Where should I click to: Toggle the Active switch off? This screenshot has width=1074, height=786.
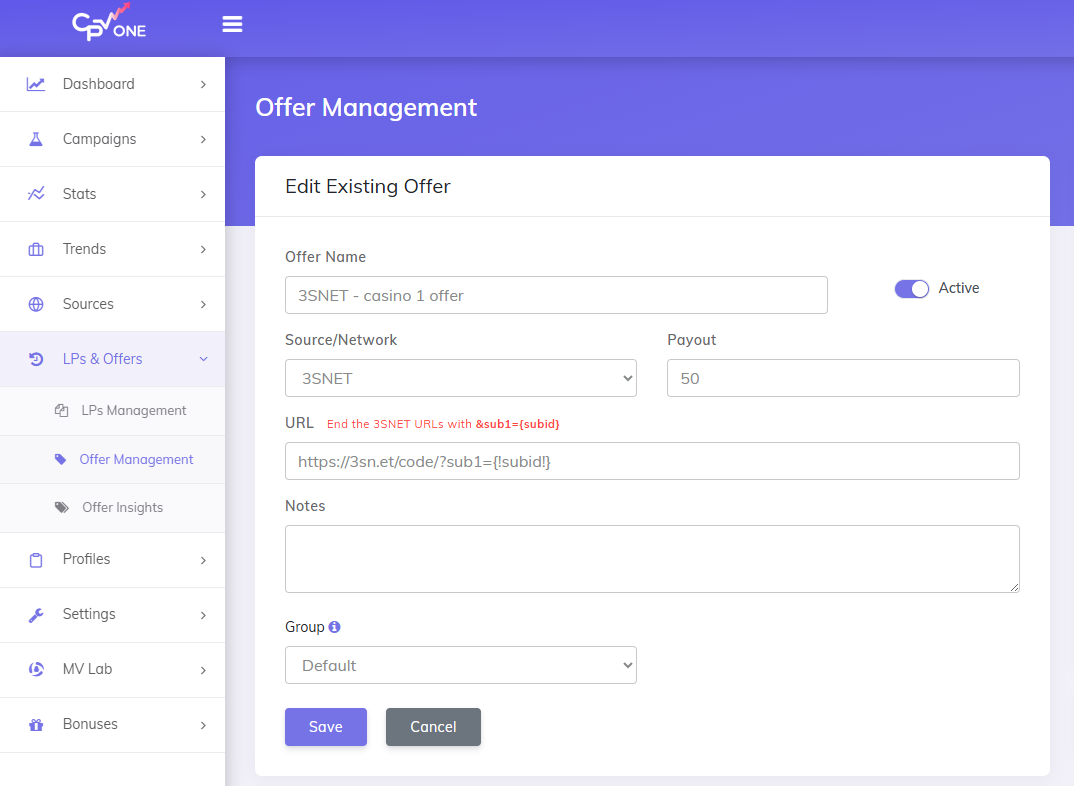pos(911,288)
